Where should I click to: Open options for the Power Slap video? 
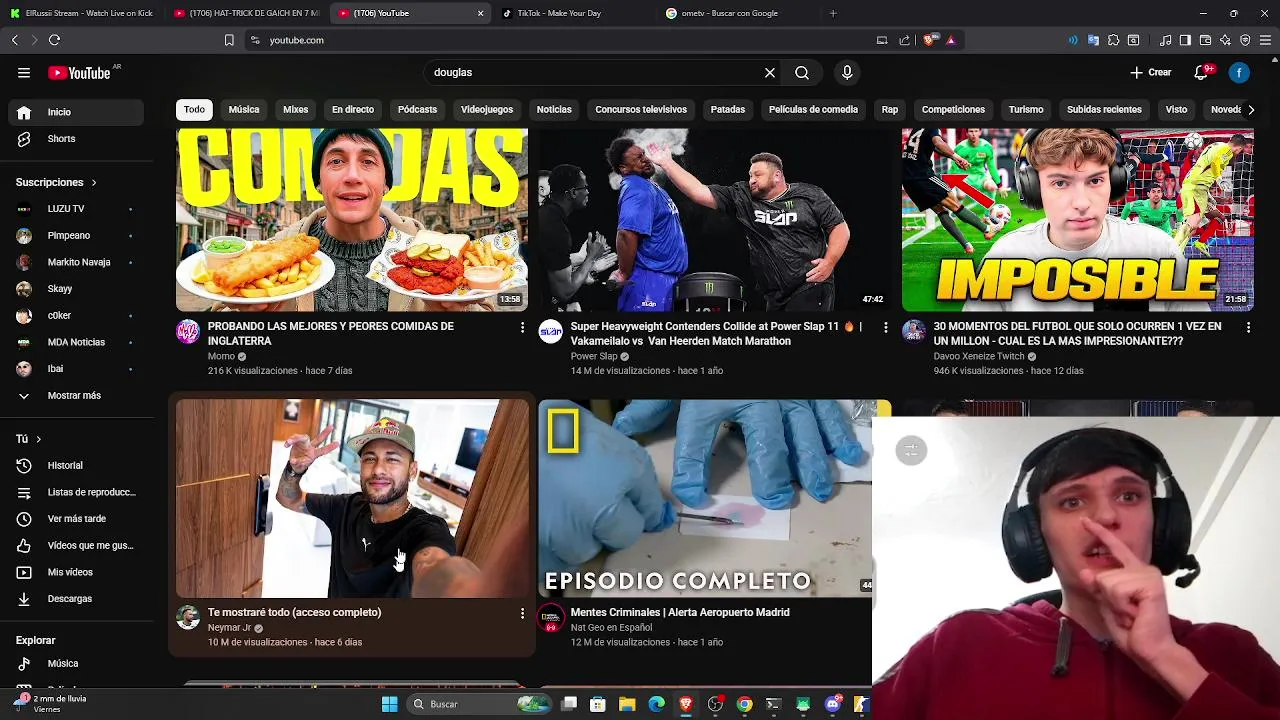[885, 327]
